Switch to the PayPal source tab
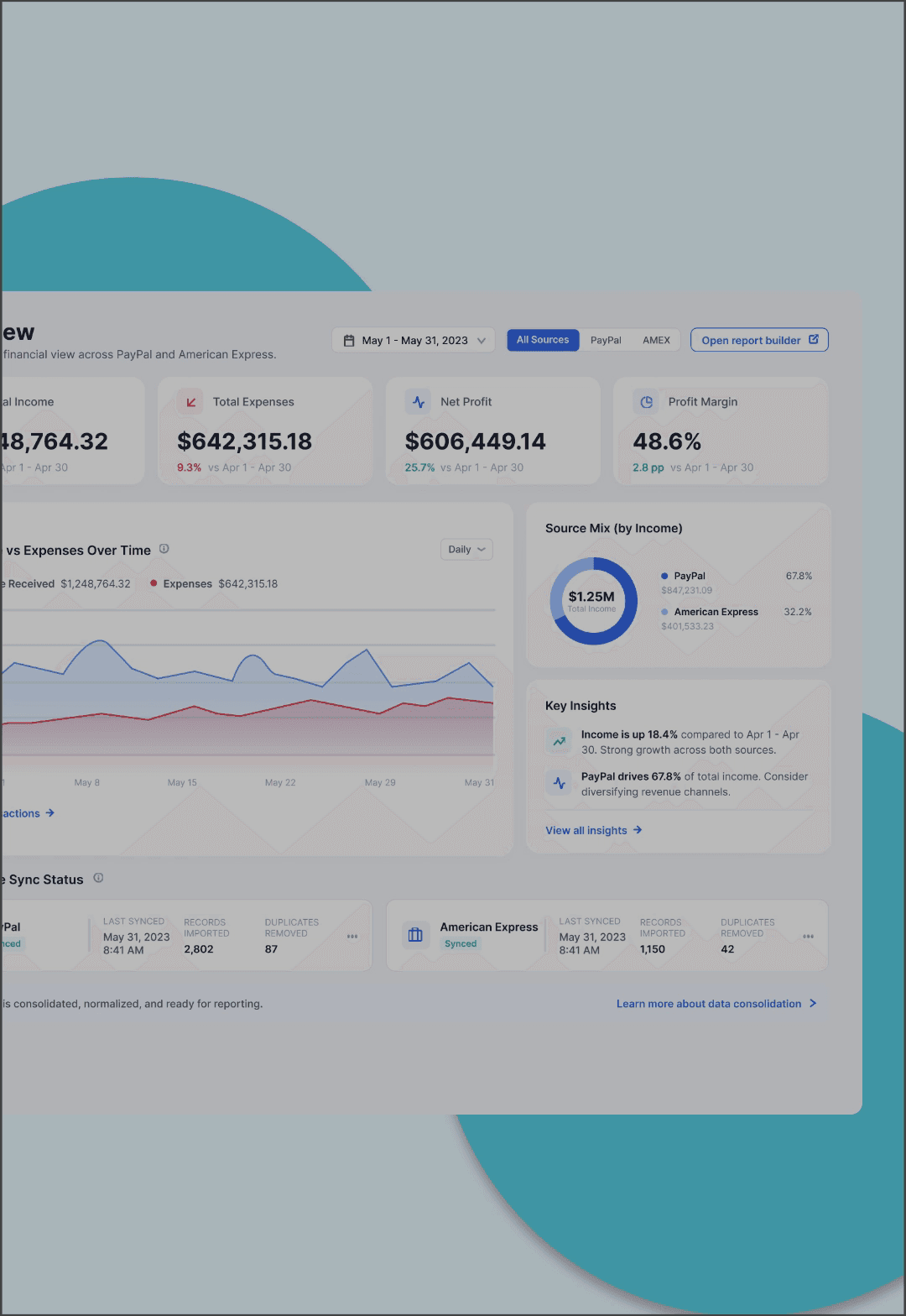This screenshot has height=1316, width=906. [x=606, y=340]
